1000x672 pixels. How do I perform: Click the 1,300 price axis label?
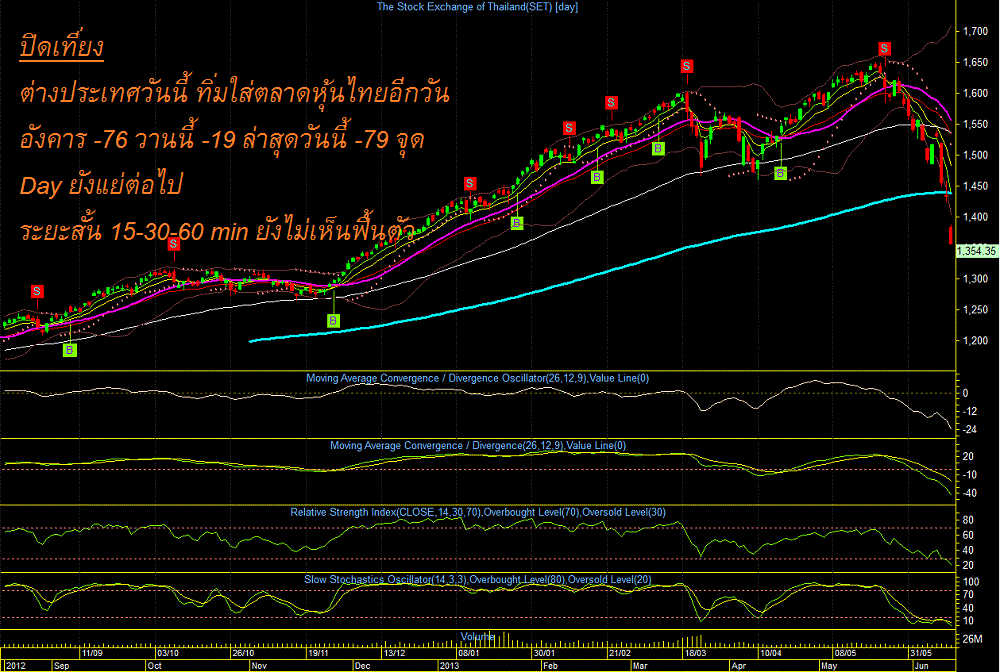click(976, 279)
